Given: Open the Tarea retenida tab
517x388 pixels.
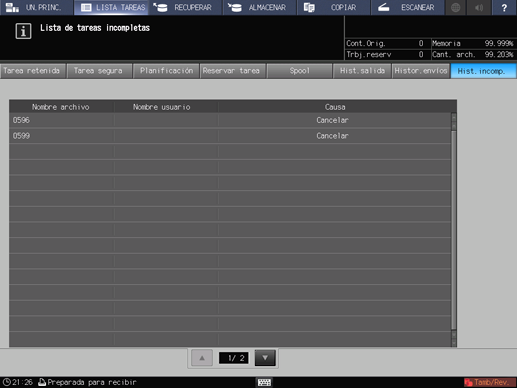Looking at the screenshot, I should pyautogui.click(x=32, y=71).
